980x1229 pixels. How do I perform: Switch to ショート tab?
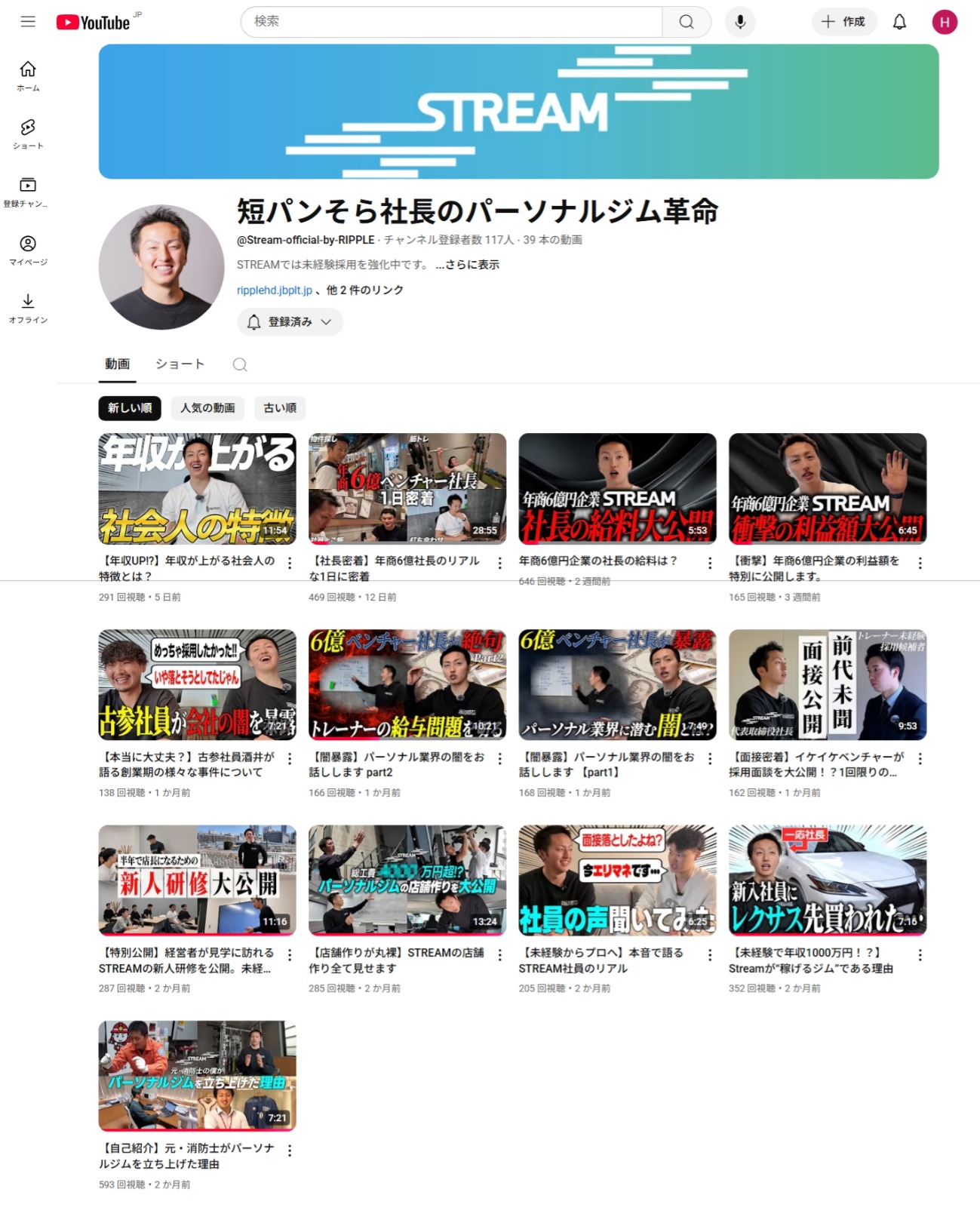180,364
